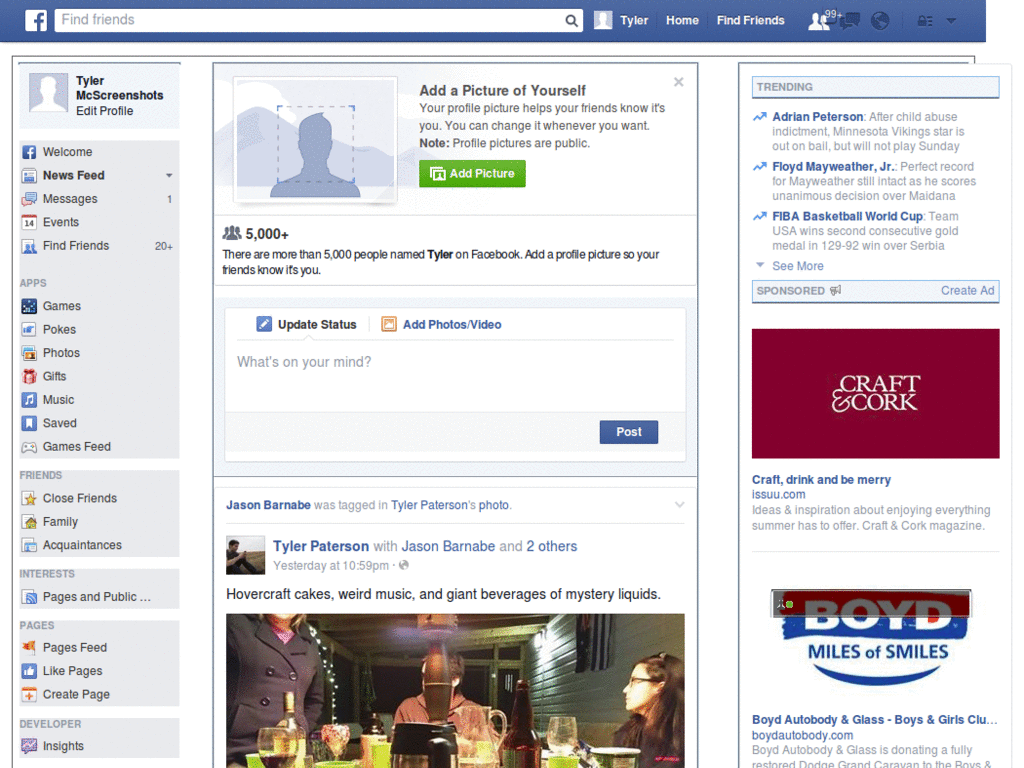Go to Home in top bar
The height and width of the screenshot is (768, 1024).
tap(682, 20)
